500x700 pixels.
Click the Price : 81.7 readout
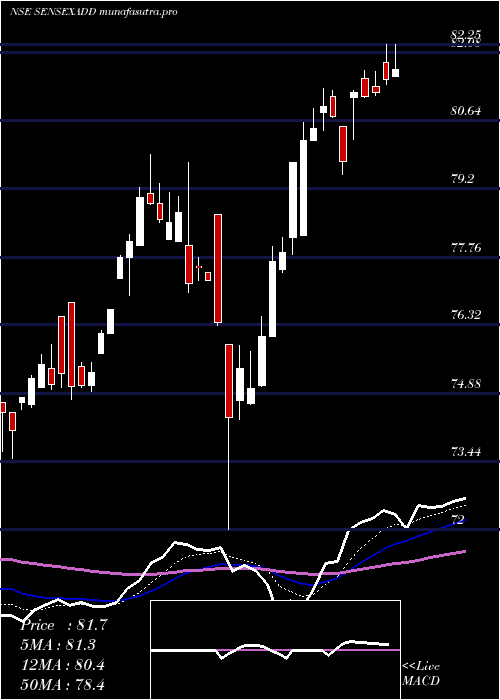click(64, 625)
